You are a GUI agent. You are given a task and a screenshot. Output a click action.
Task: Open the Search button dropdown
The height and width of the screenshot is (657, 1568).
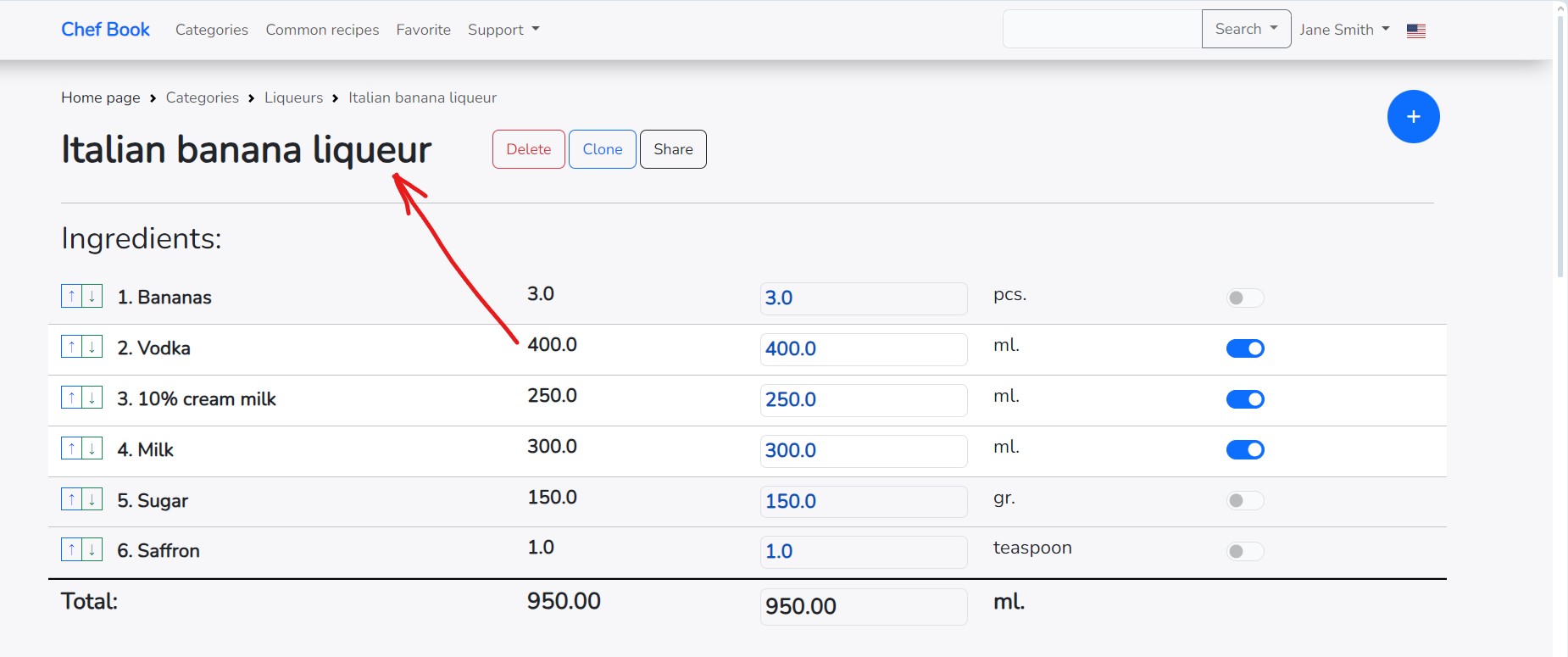1246,29
